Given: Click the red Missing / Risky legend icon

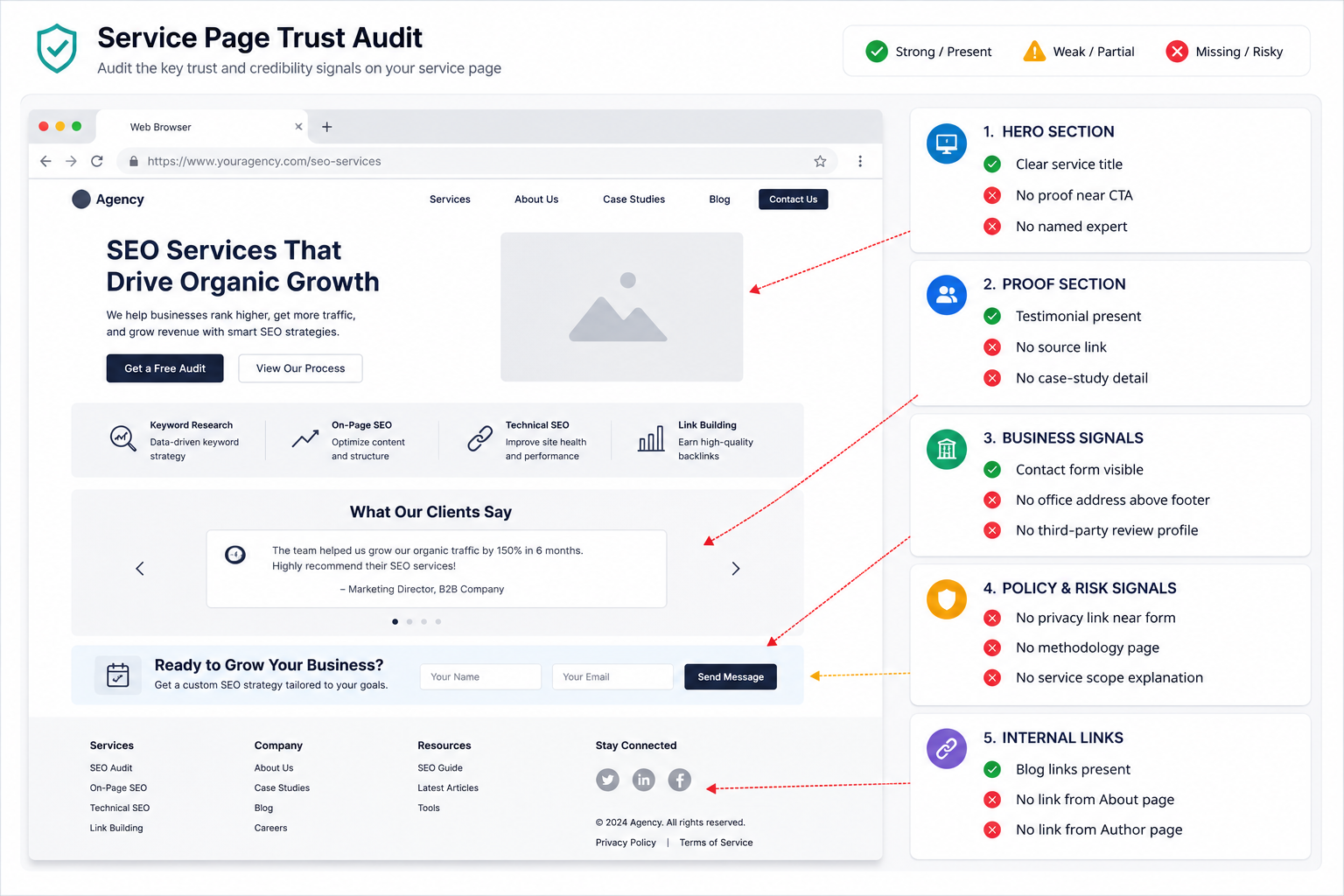Looking at the screenshot, I should [1177, 52].
